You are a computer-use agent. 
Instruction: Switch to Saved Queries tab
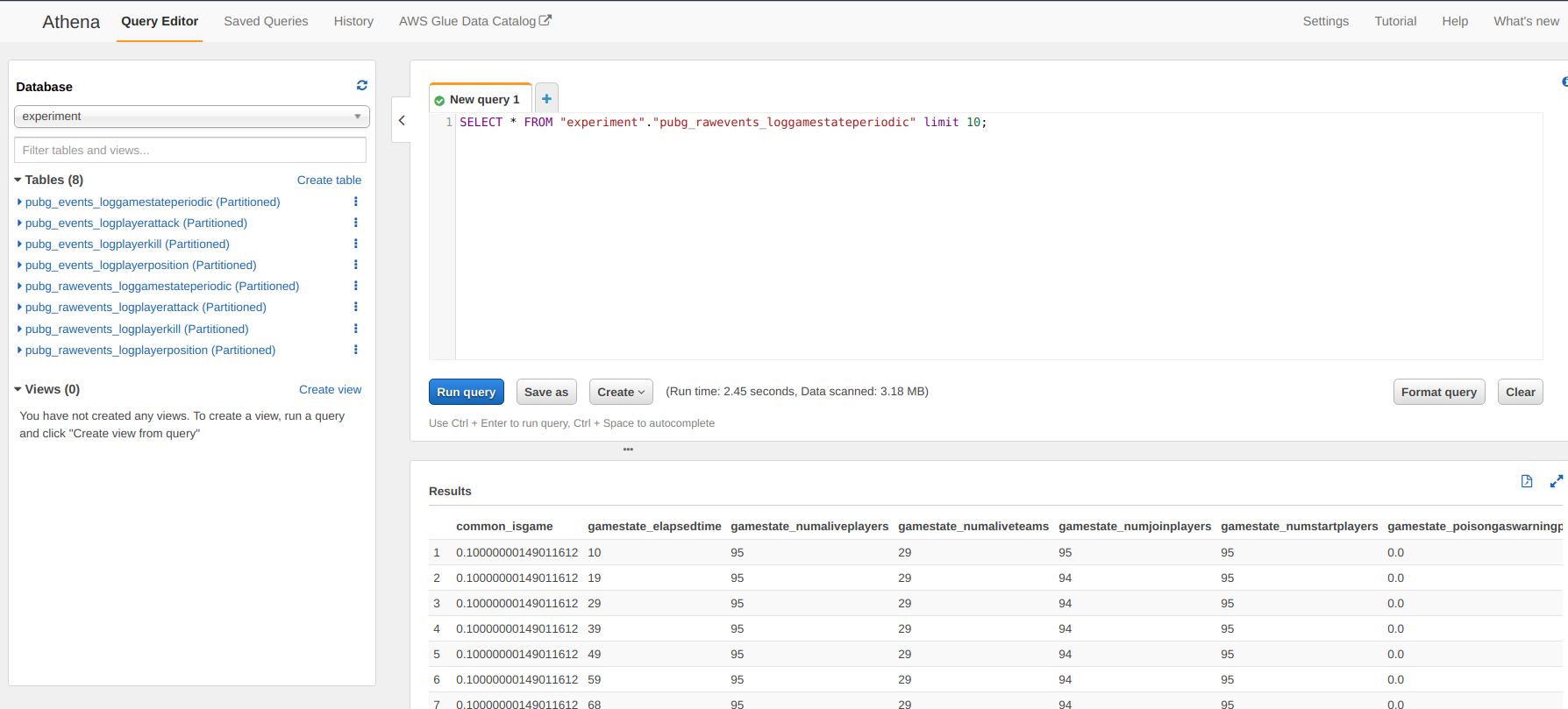pos(266,21)
